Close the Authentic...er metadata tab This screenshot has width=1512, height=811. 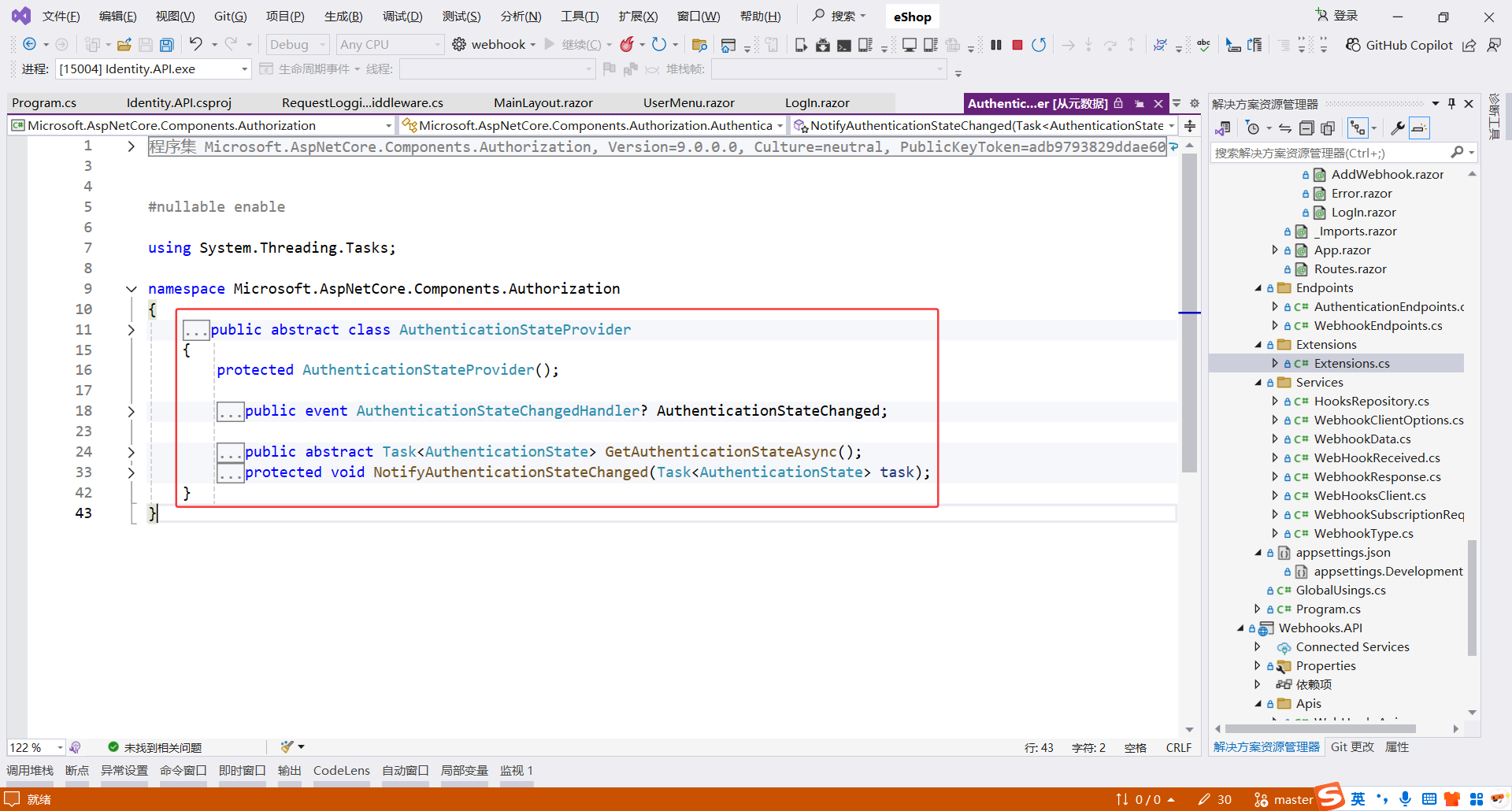[x=1158, y=104]
